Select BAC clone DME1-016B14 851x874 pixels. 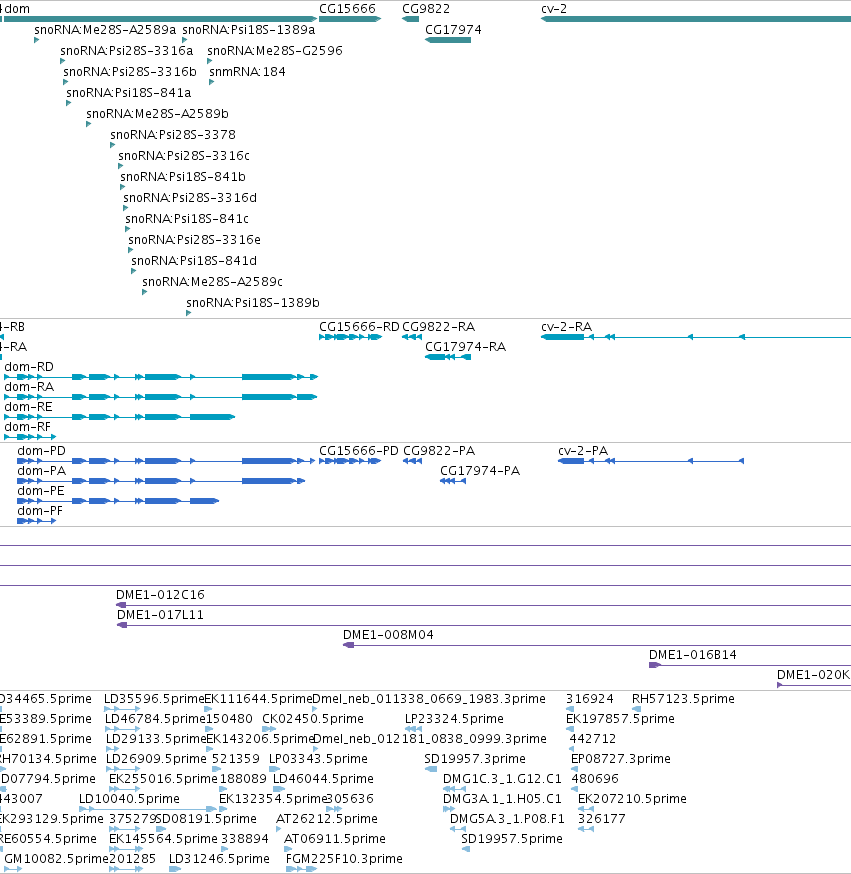[x=750, y=665]
